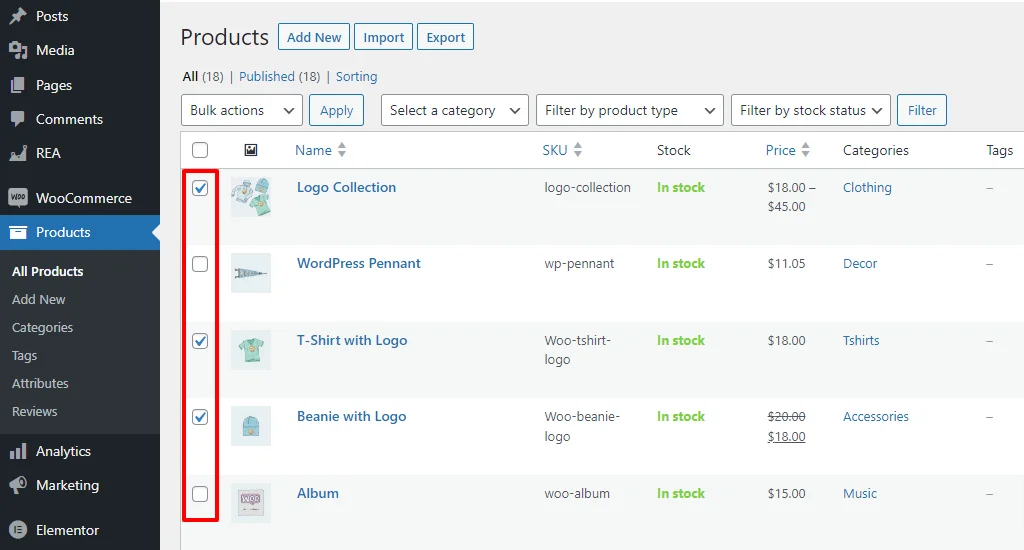This screenshot has width=1024, height=550.
Task: Open the Album product link
Action: pos(317,493)
